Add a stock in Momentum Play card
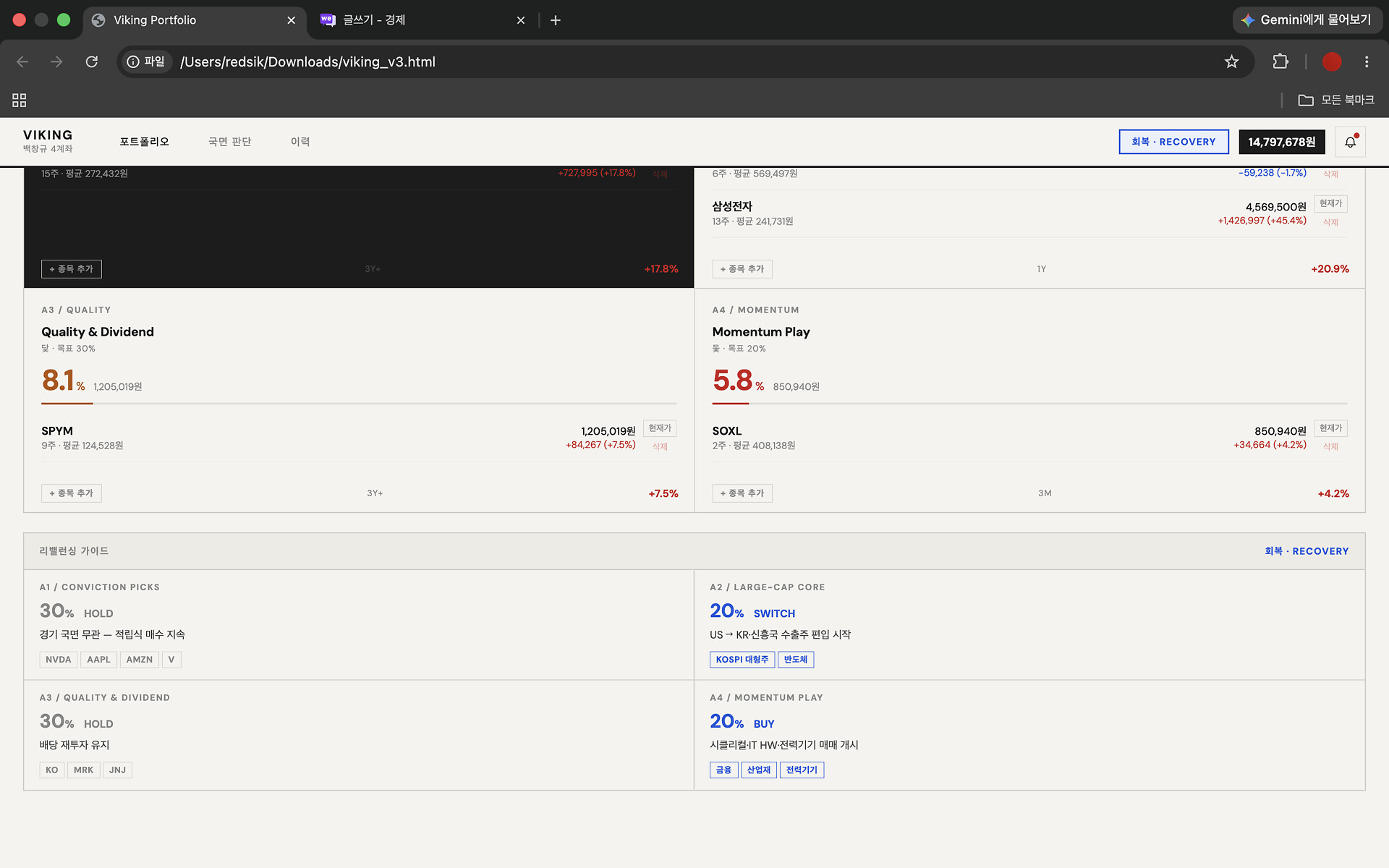 pyautogui.click(x=742, y=493)
